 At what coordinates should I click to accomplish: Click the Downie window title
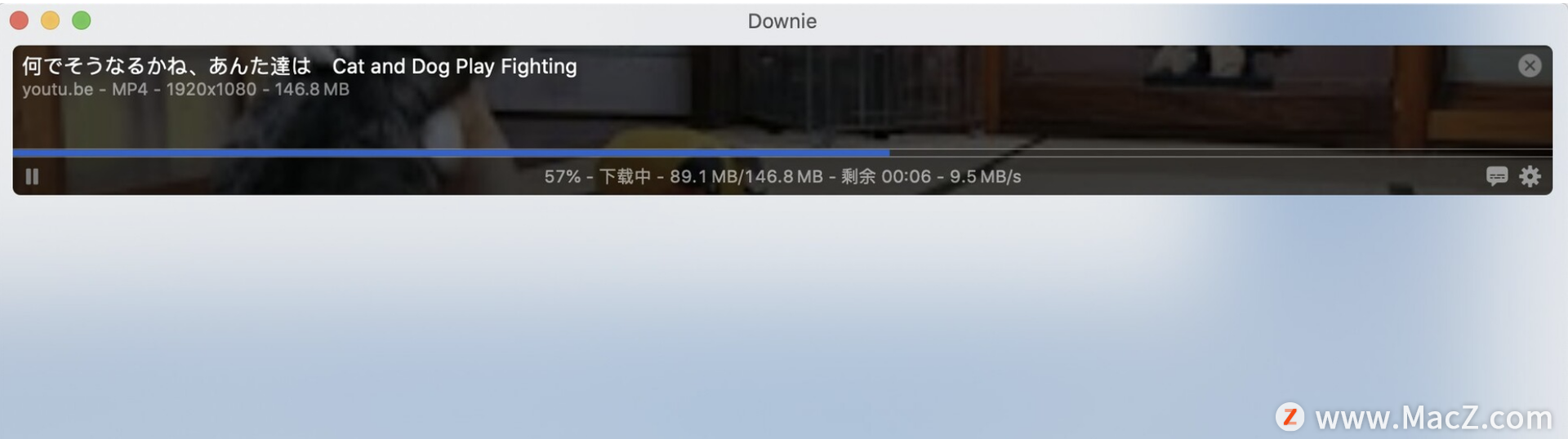[x=782, y=21]
